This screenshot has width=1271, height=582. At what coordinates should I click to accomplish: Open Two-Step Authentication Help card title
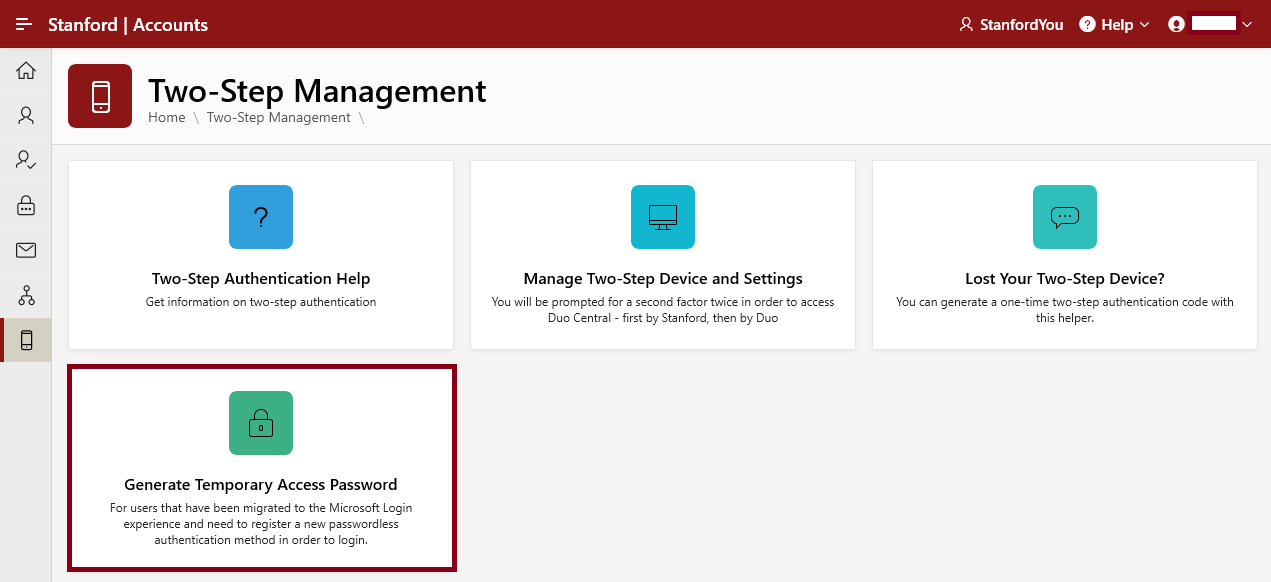[x=261, y=279]
